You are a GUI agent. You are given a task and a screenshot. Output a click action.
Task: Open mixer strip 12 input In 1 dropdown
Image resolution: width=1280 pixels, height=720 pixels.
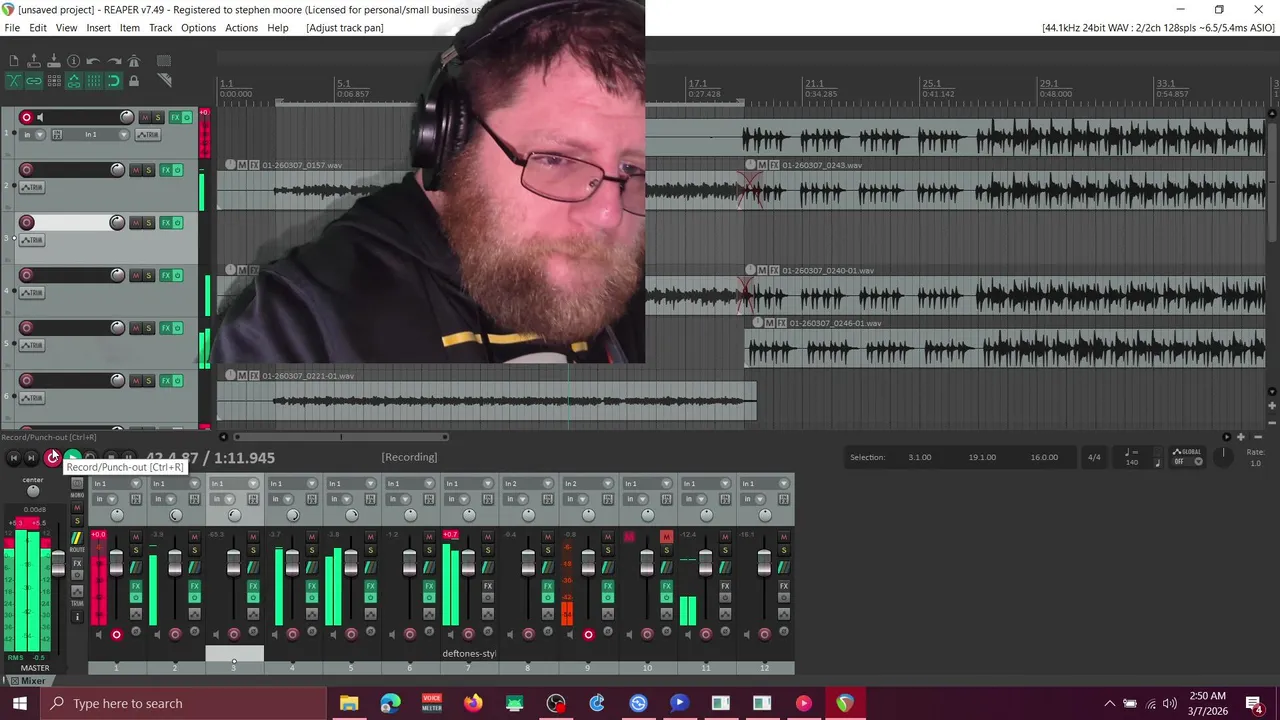pyautogui.click(x=763, y=484)
